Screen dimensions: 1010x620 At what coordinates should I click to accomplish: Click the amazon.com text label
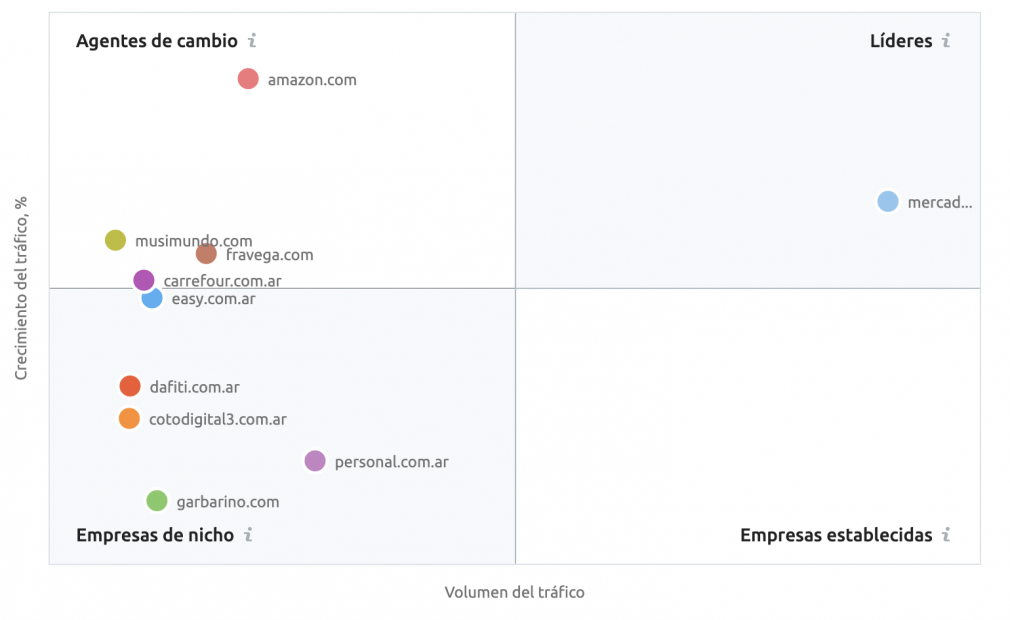tap(312, 80)
